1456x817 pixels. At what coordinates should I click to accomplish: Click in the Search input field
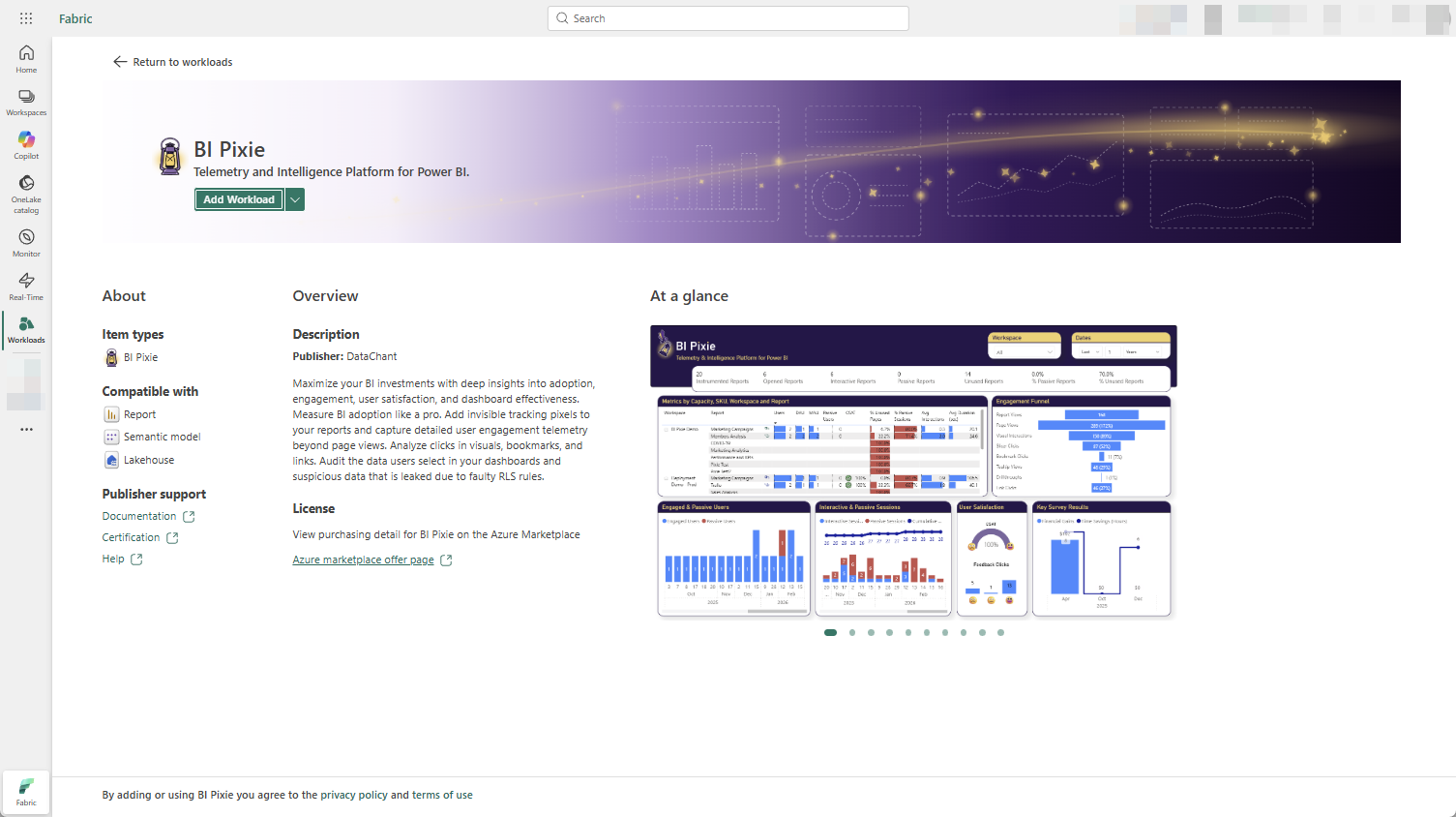pyautogui.click(x=728, y=18)
